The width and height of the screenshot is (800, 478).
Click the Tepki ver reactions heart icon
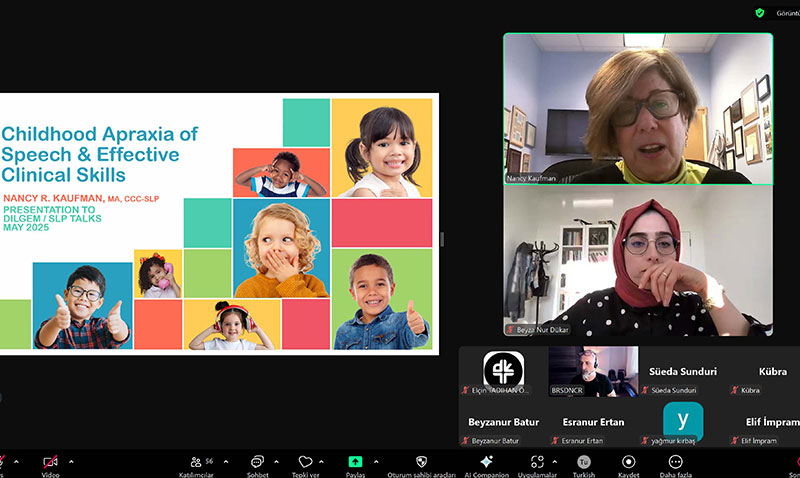pyautogui.click(x=305, y=462)
